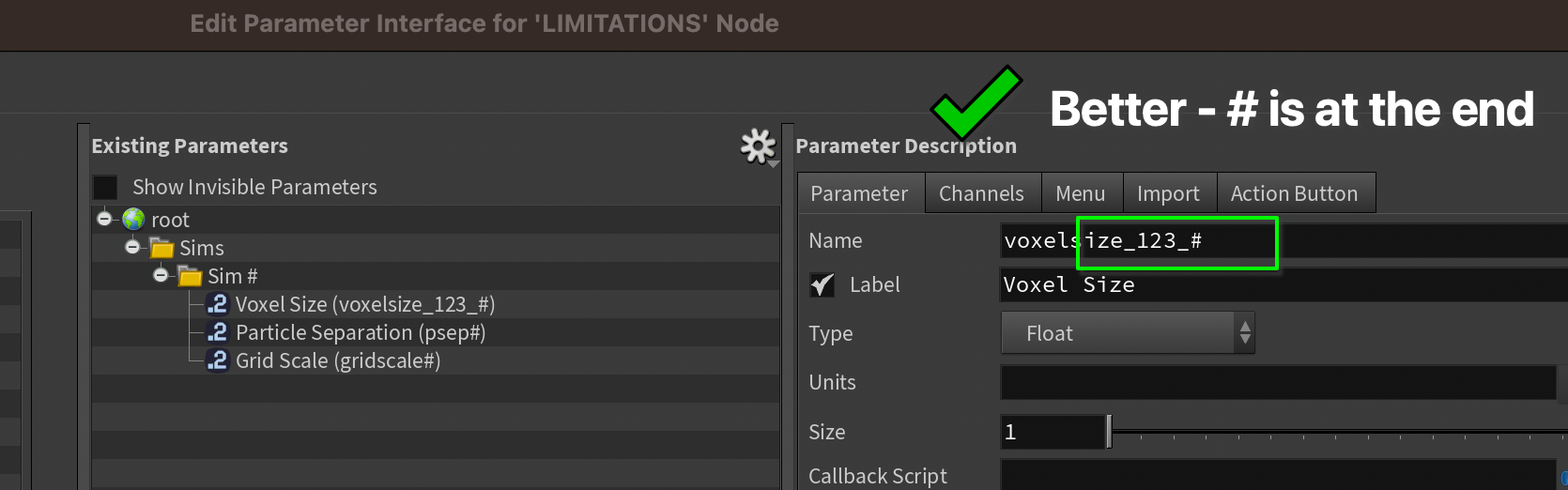The height and width of the screenshot is (490, 1568).
Task: Click the Size slider handle
Action: 1109,432
